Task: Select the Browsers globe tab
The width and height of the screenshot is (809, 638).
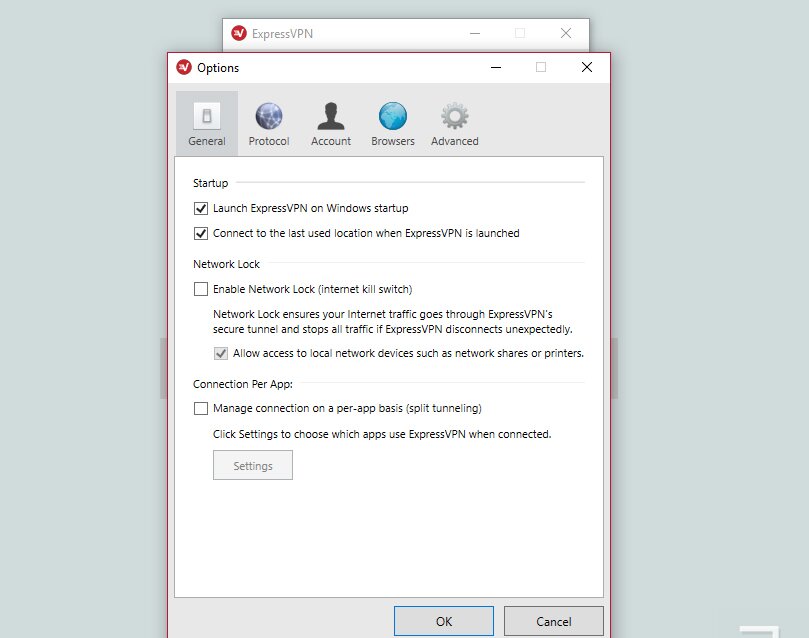Action: point(393,124)
